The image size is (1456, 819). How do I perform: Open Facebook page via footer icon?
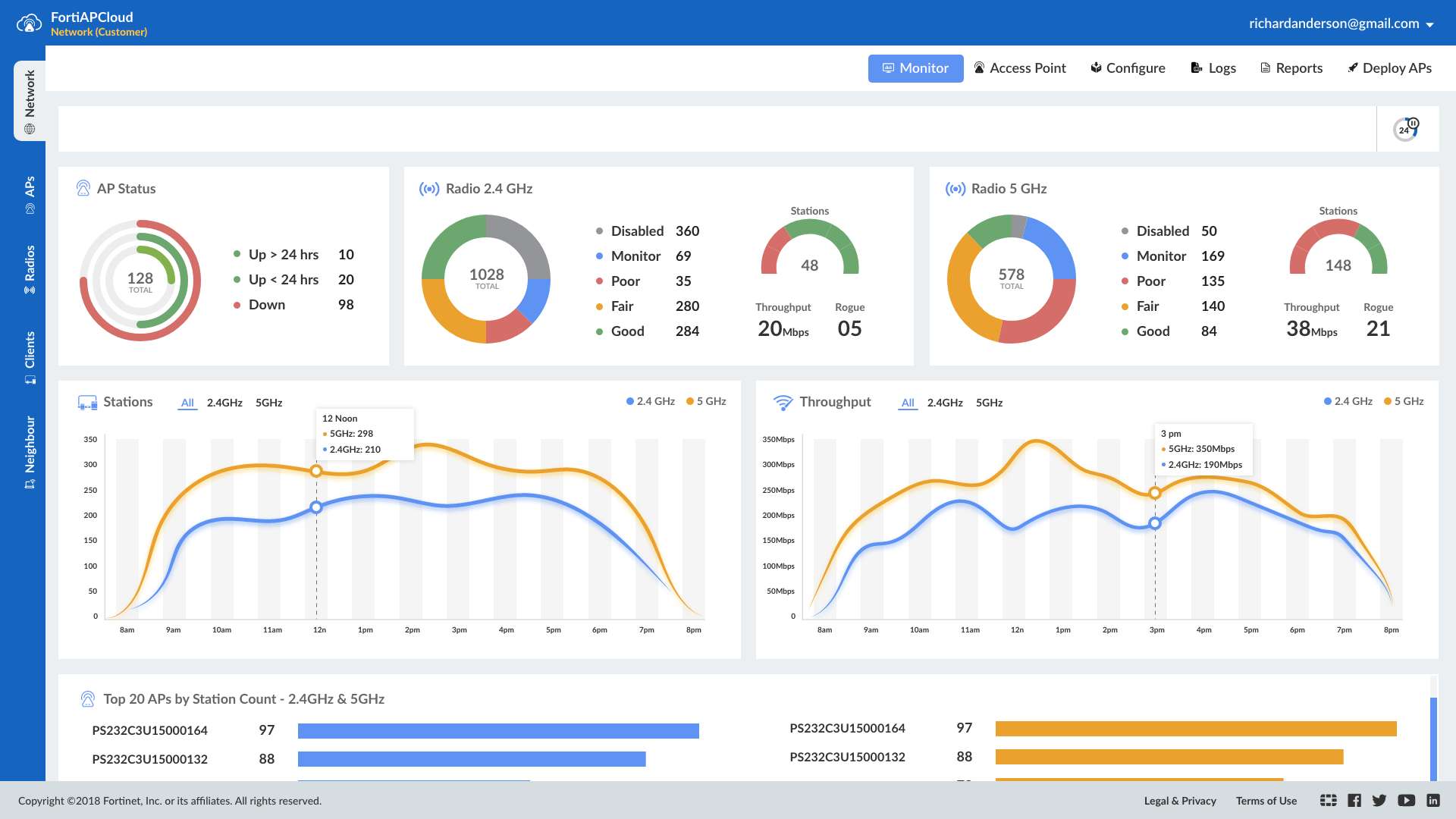pyautogui.click(x=1354, y=801)
